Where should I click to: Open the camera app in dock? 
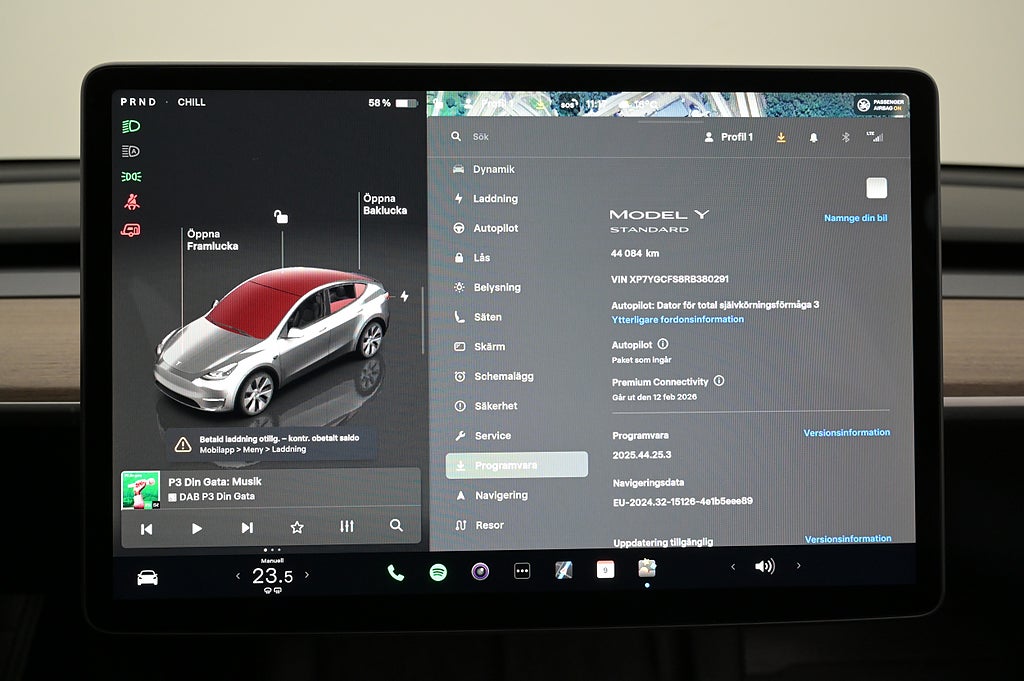pos(480,572)
